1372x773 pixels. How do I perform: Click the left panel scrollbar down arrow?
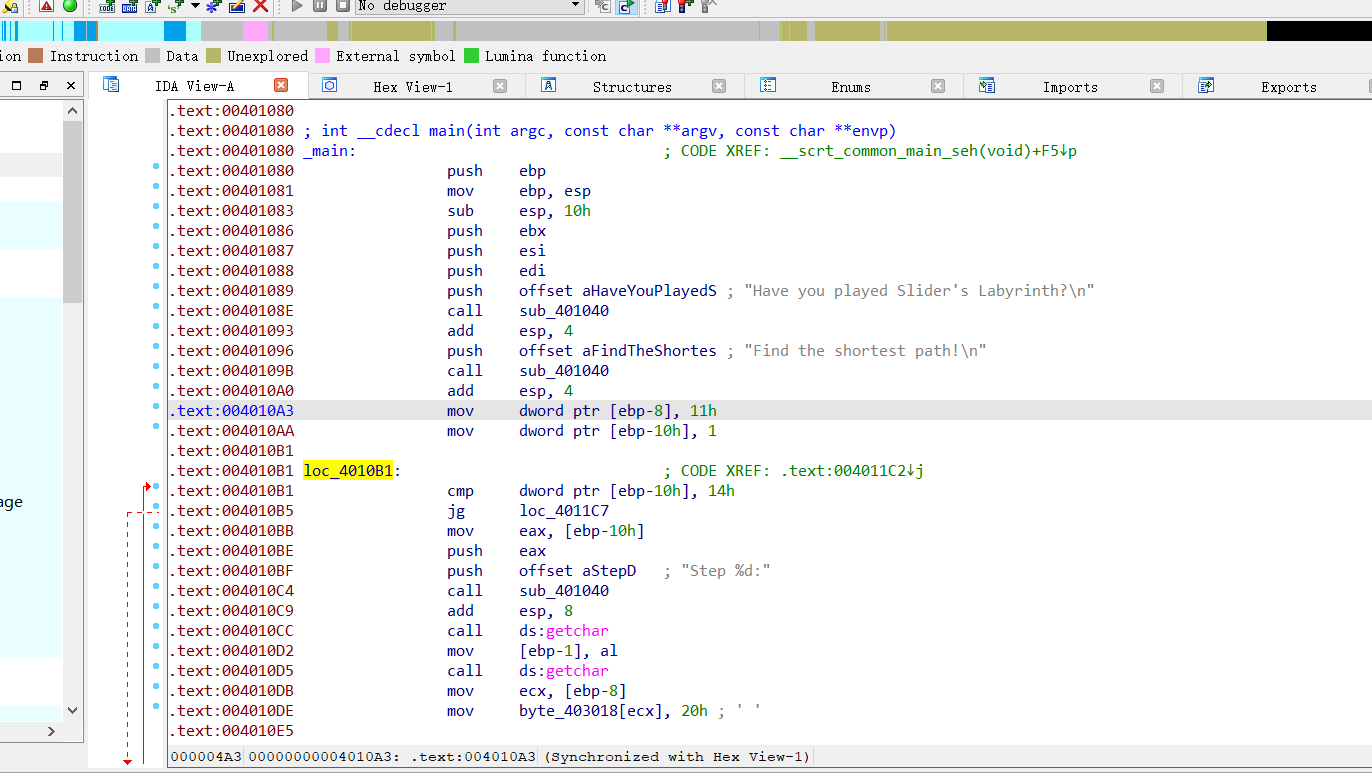click(x=72, y=710)
